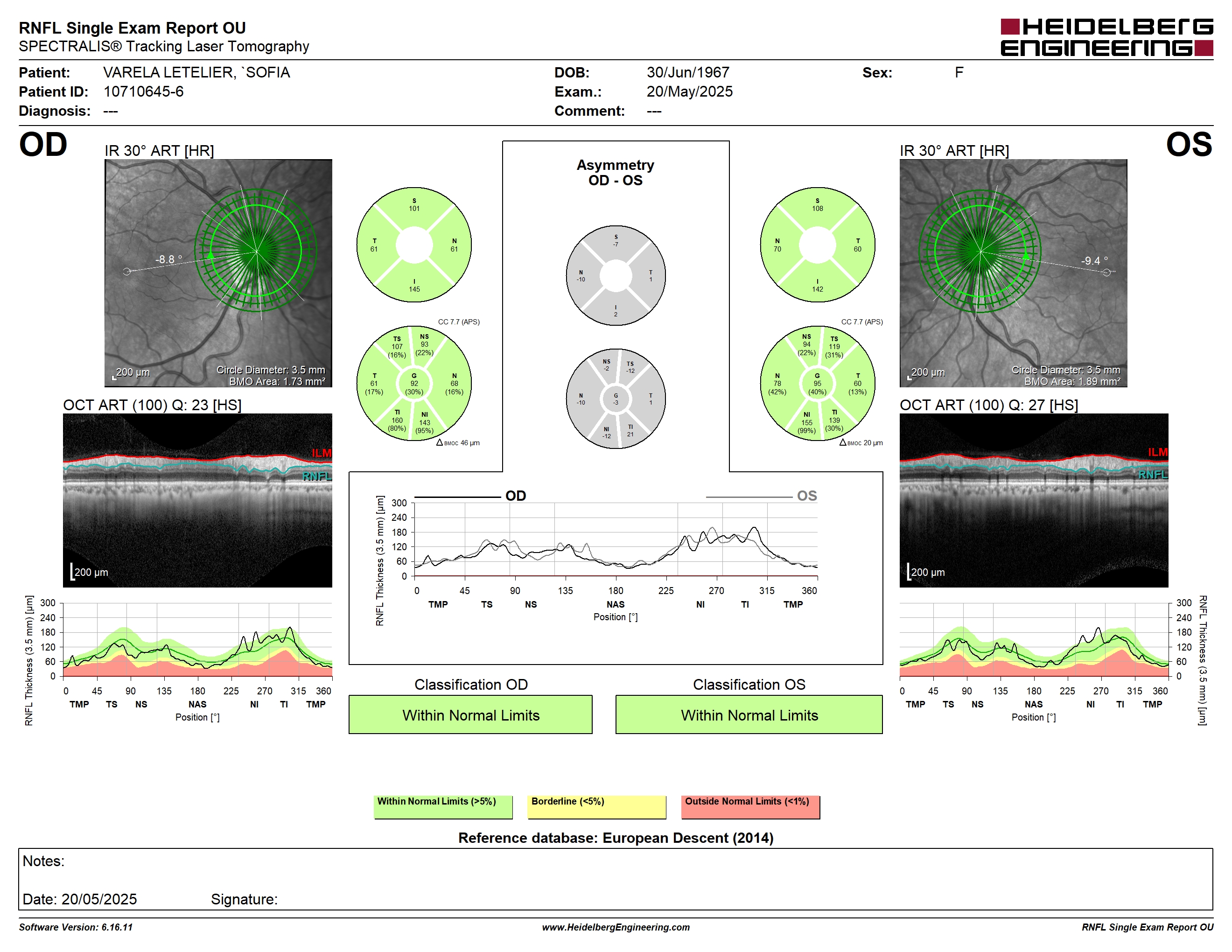Click the OD angle label -8.8°
Viewport: 1232px width, 952px height.
tap(168, 259)
